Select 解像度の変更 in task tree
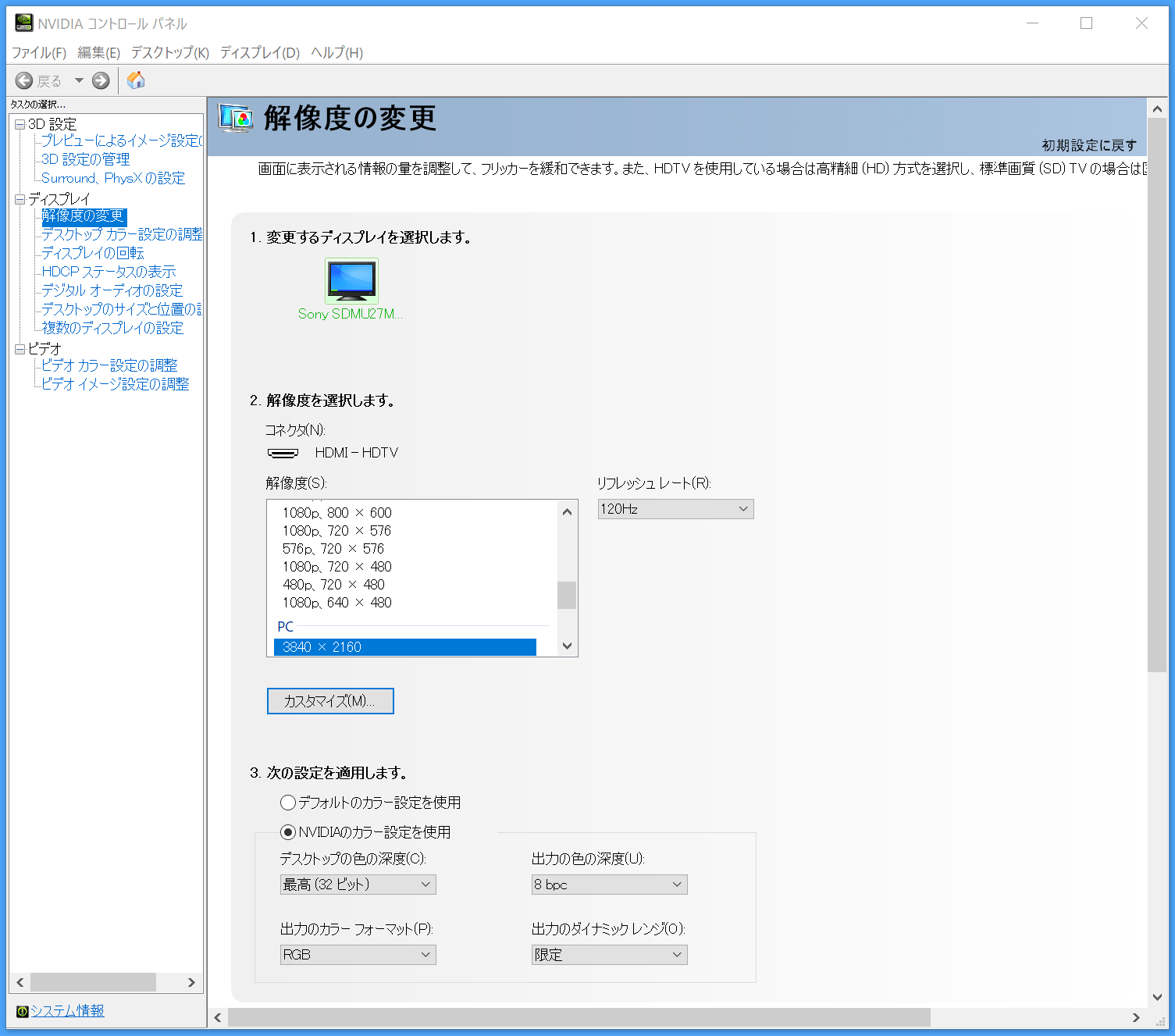 point(84,215)
